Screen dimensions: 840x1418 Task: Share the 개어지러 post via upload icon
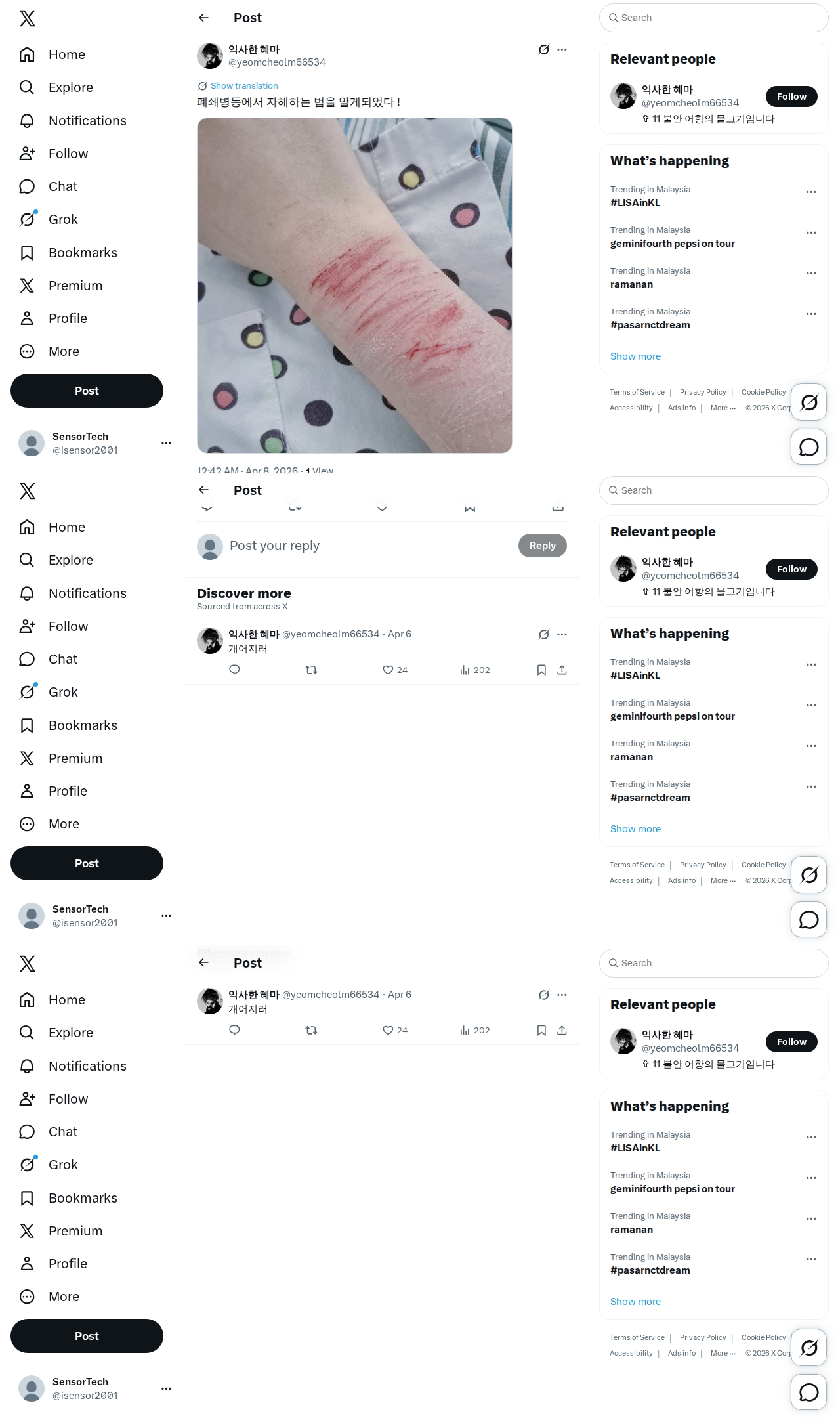click(x=562, y=670)
